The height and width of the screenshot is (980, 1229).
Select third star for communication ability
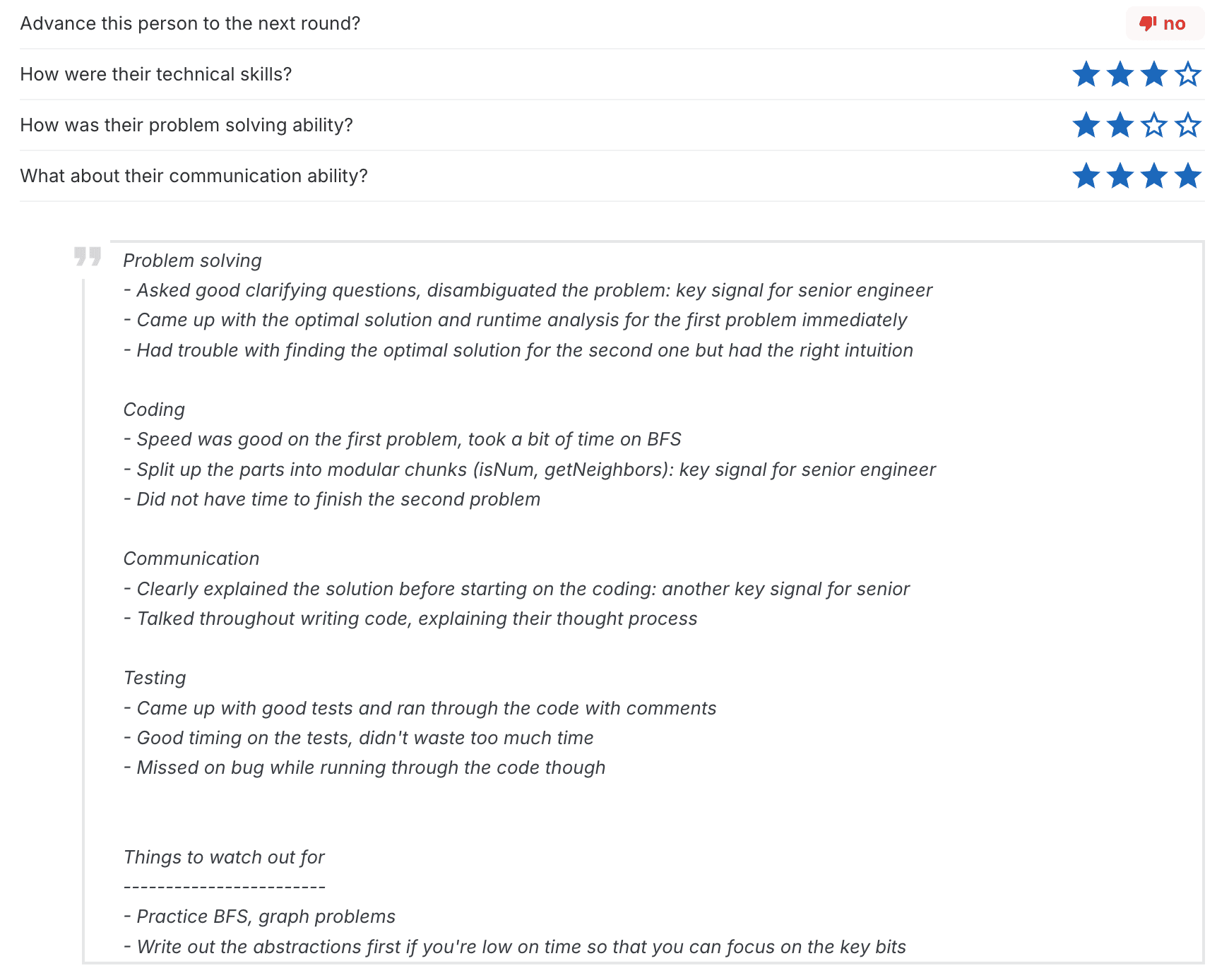click(1154, 176)
